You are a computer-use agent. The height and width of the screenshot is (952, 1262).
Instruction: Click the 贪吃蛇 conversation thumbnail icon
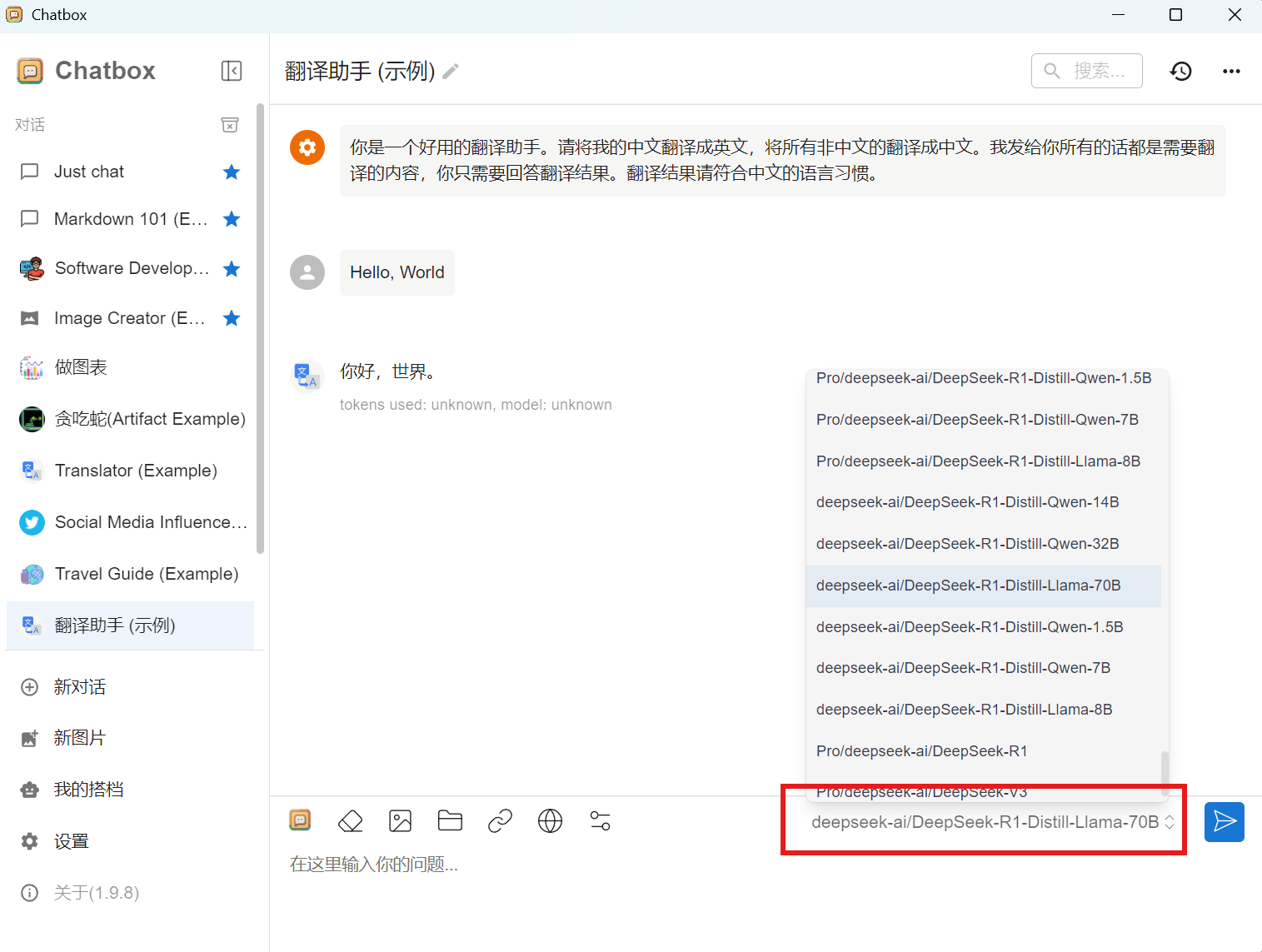(x=32, y=419)
